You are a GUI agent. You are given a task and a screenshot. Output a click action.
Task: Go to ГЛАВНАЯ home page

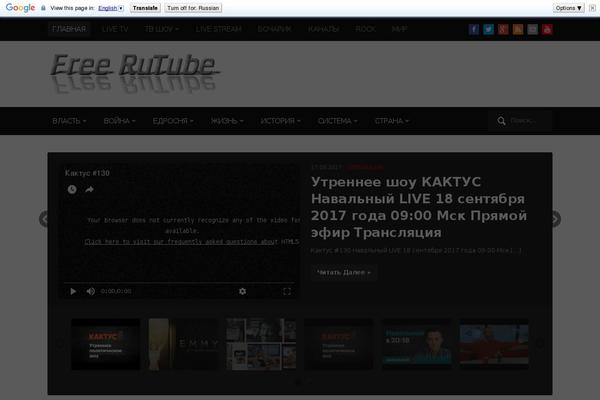pos(69,29)
